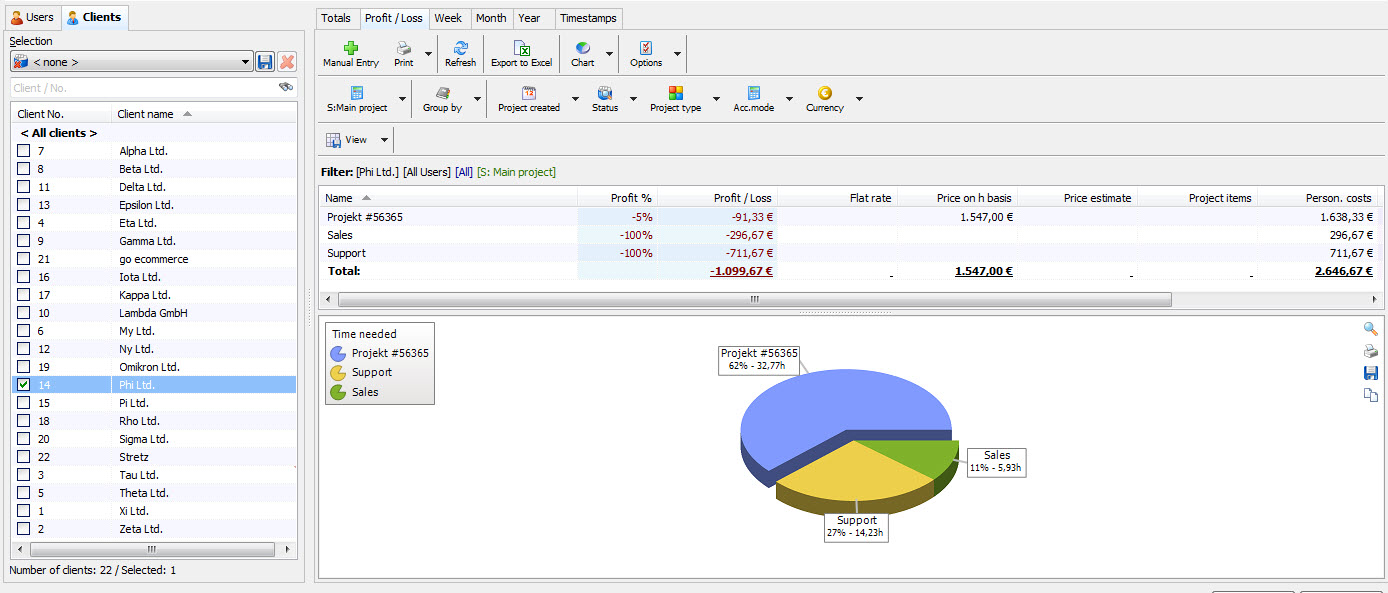Select Export to Excel
The image size is (1388, 593).
521,48
